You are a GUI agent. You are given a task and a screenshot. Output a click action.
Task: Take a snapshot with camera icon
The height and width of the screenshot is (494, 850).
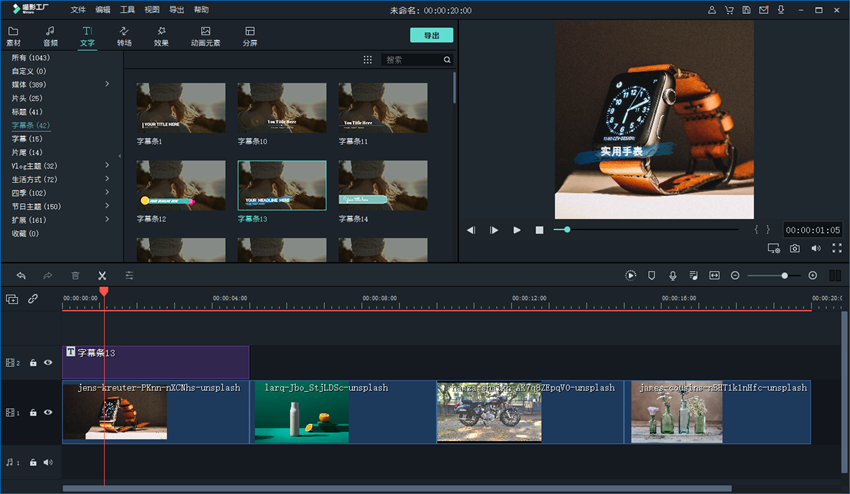(x=795, y=248)
